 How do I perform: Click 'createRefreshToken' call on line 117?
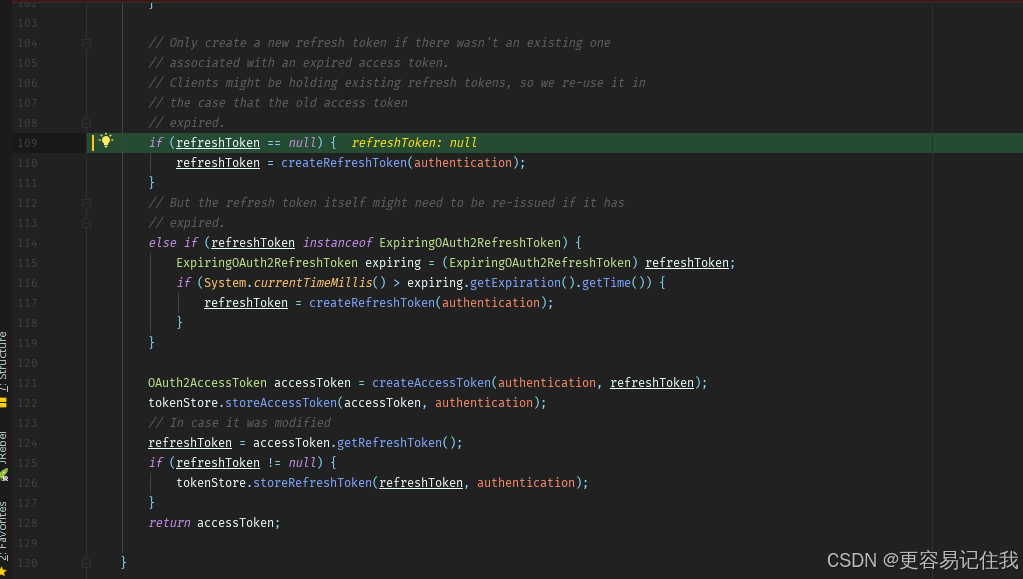(x=372, y=303)
